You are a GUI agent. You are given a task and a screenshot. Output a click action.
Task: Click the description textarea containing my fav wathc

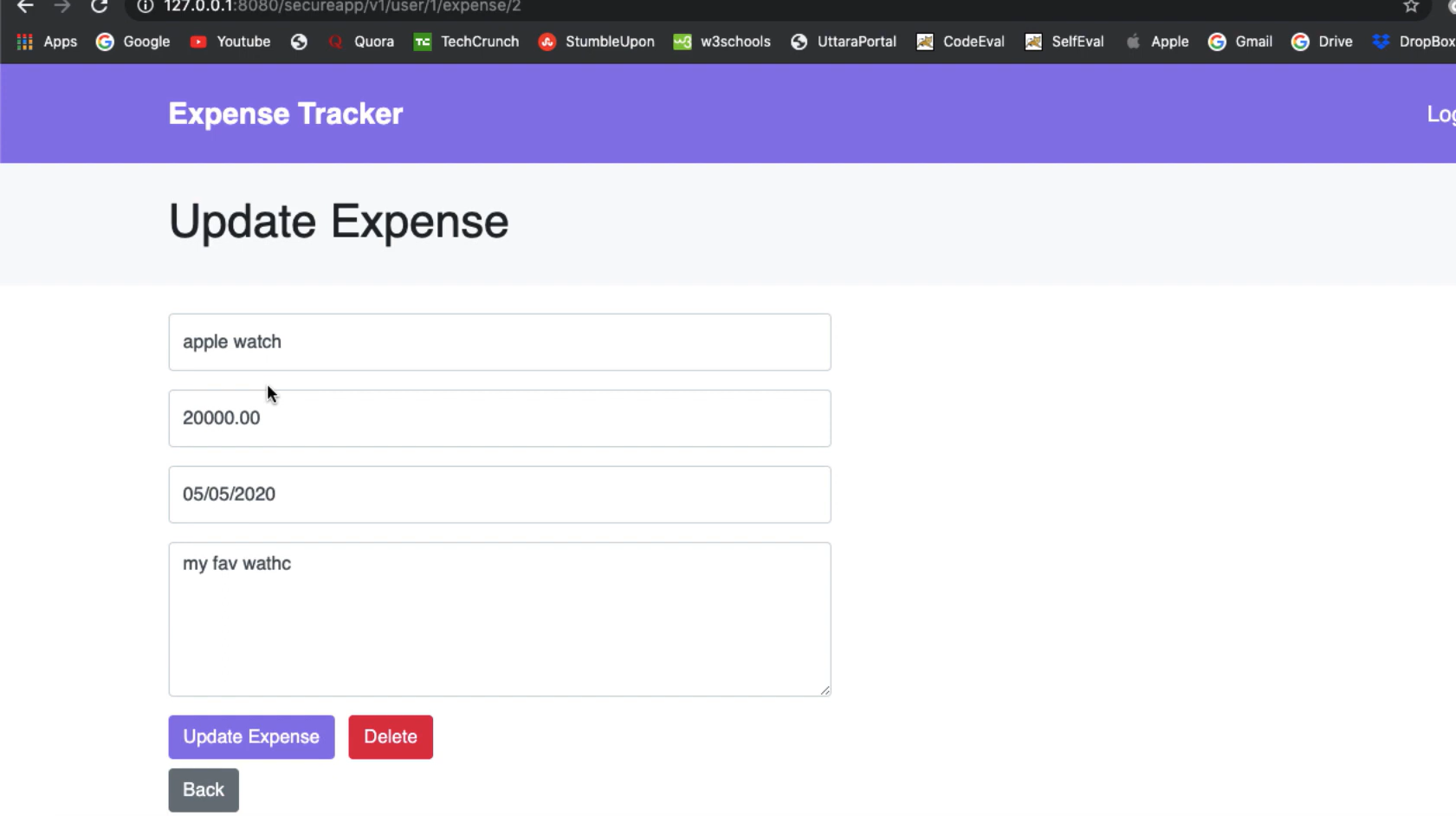click(x=500, y=618)
